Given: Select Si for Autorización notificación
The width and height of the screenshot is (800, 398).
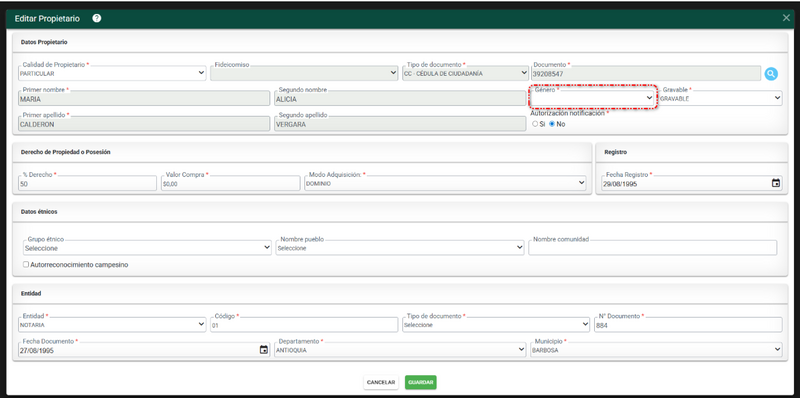Looking at the screenshot, I should tap(535, 124).
